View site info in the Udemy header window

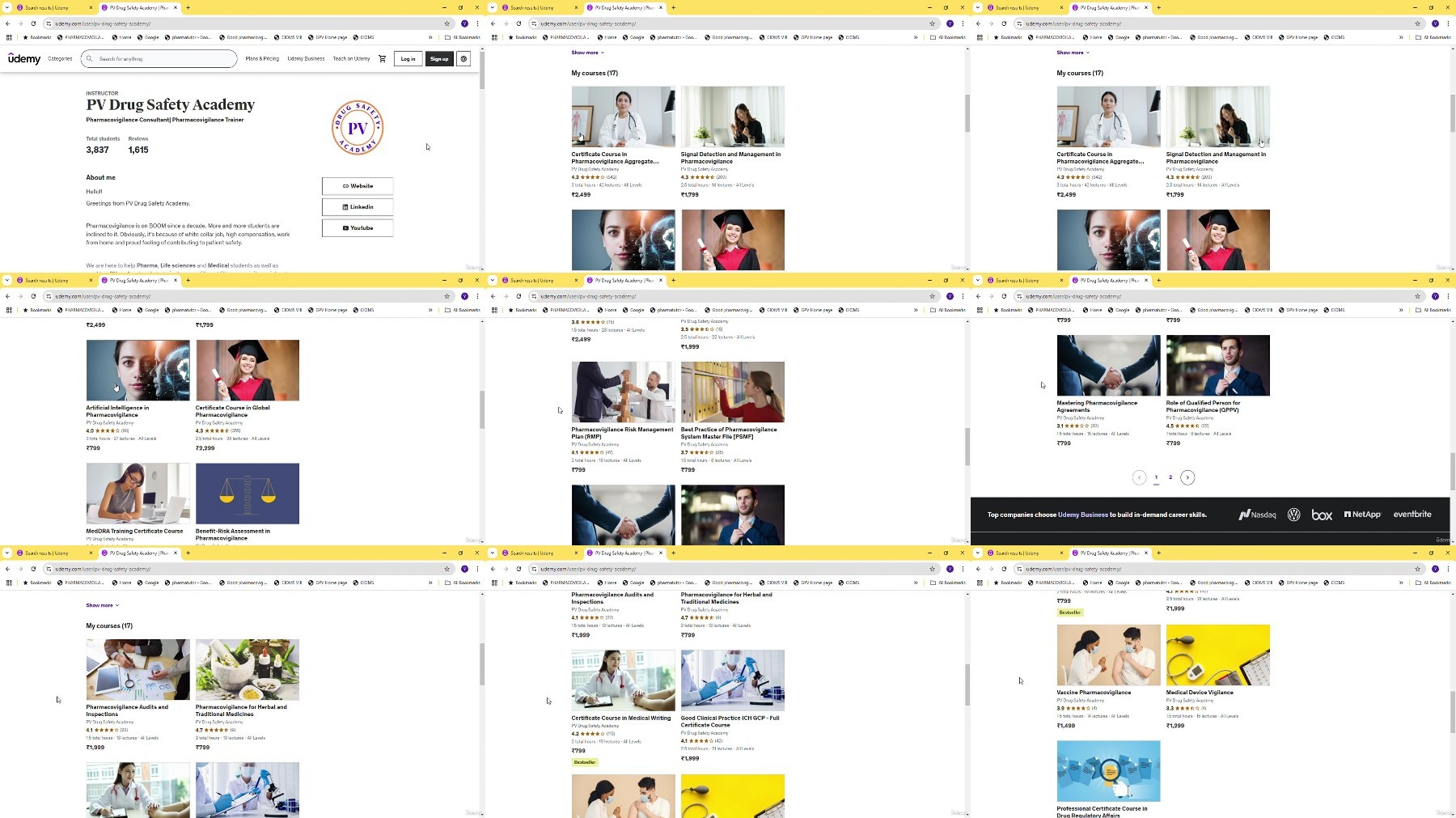click(49, 23)
